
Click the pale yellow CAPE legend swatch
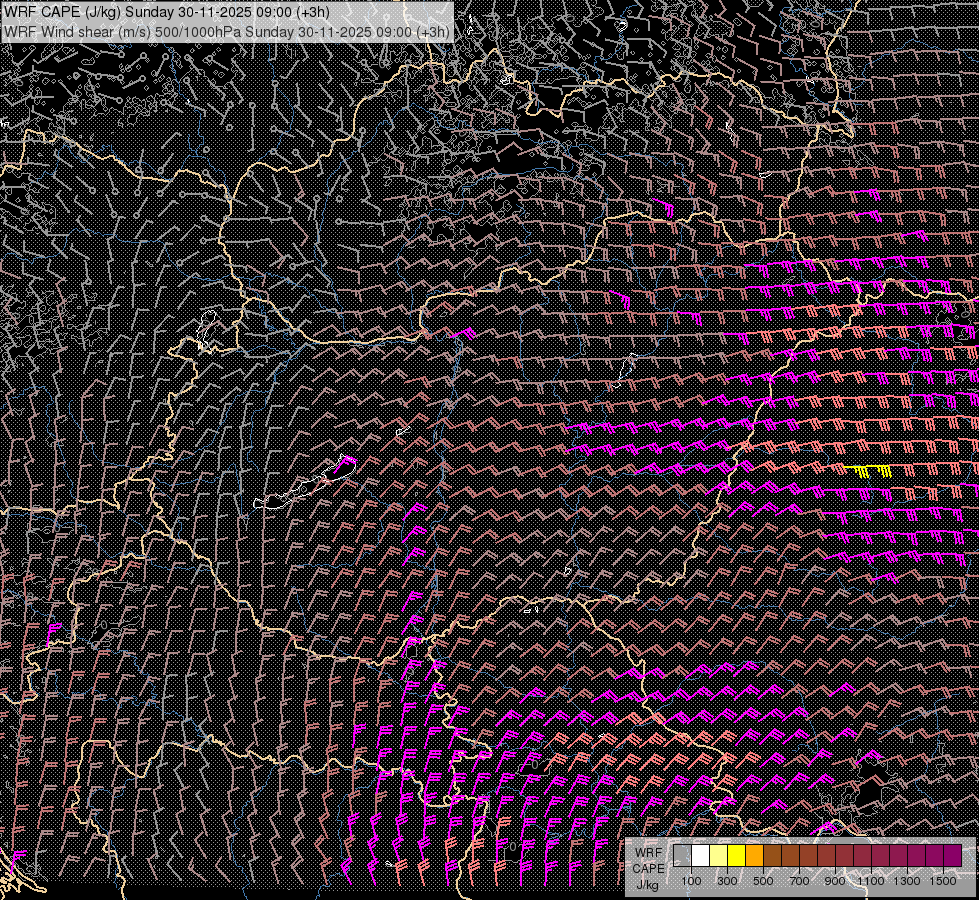[719, 856]
